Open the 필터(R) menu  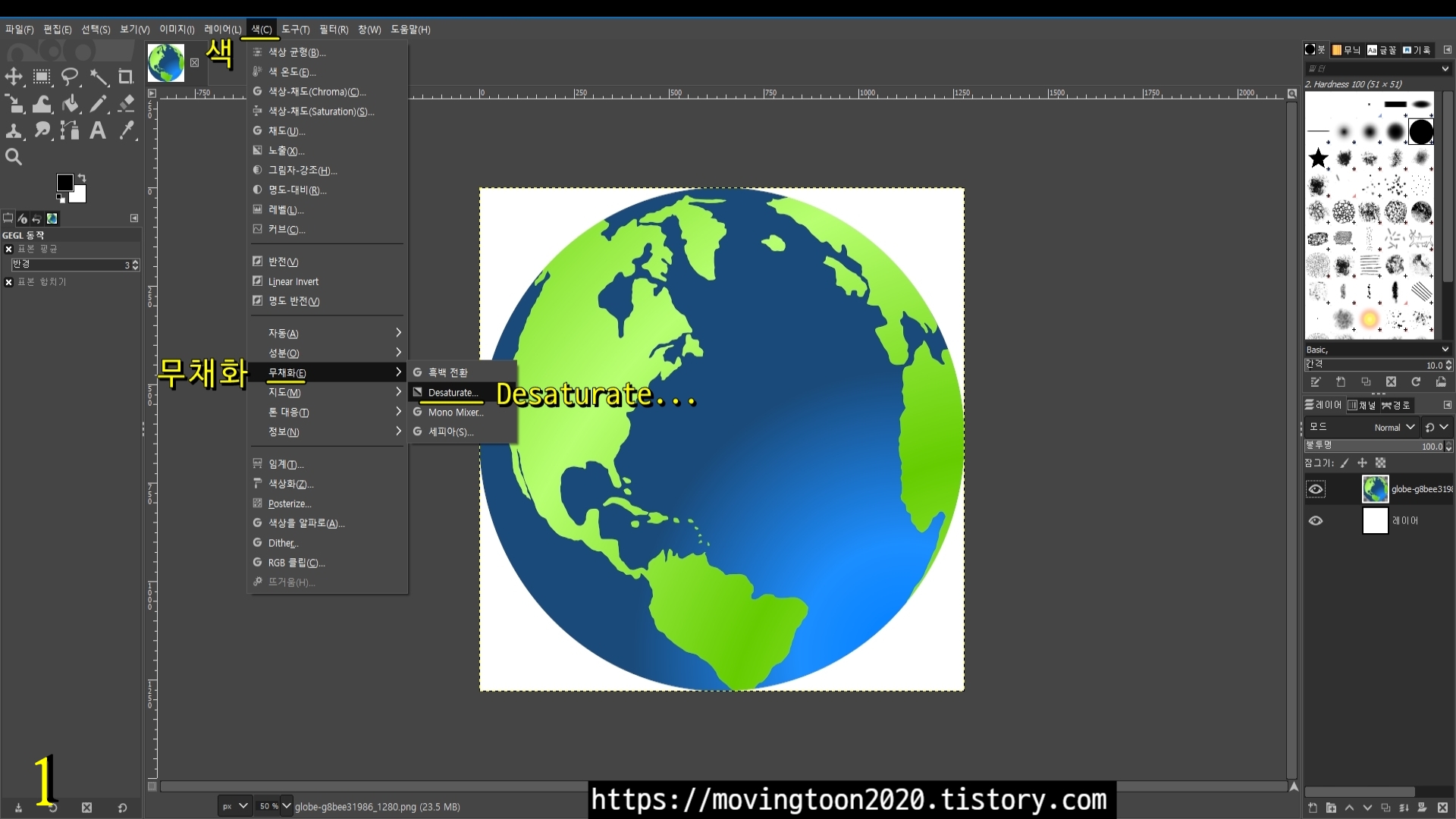click(334, 30)
